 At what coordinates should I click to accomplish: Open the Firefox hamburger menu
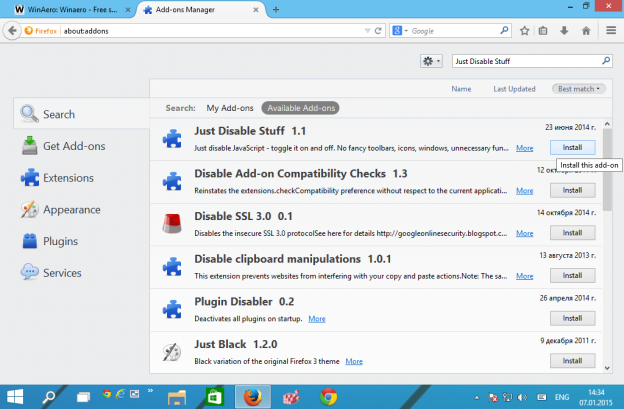click(x=611, y=30)
